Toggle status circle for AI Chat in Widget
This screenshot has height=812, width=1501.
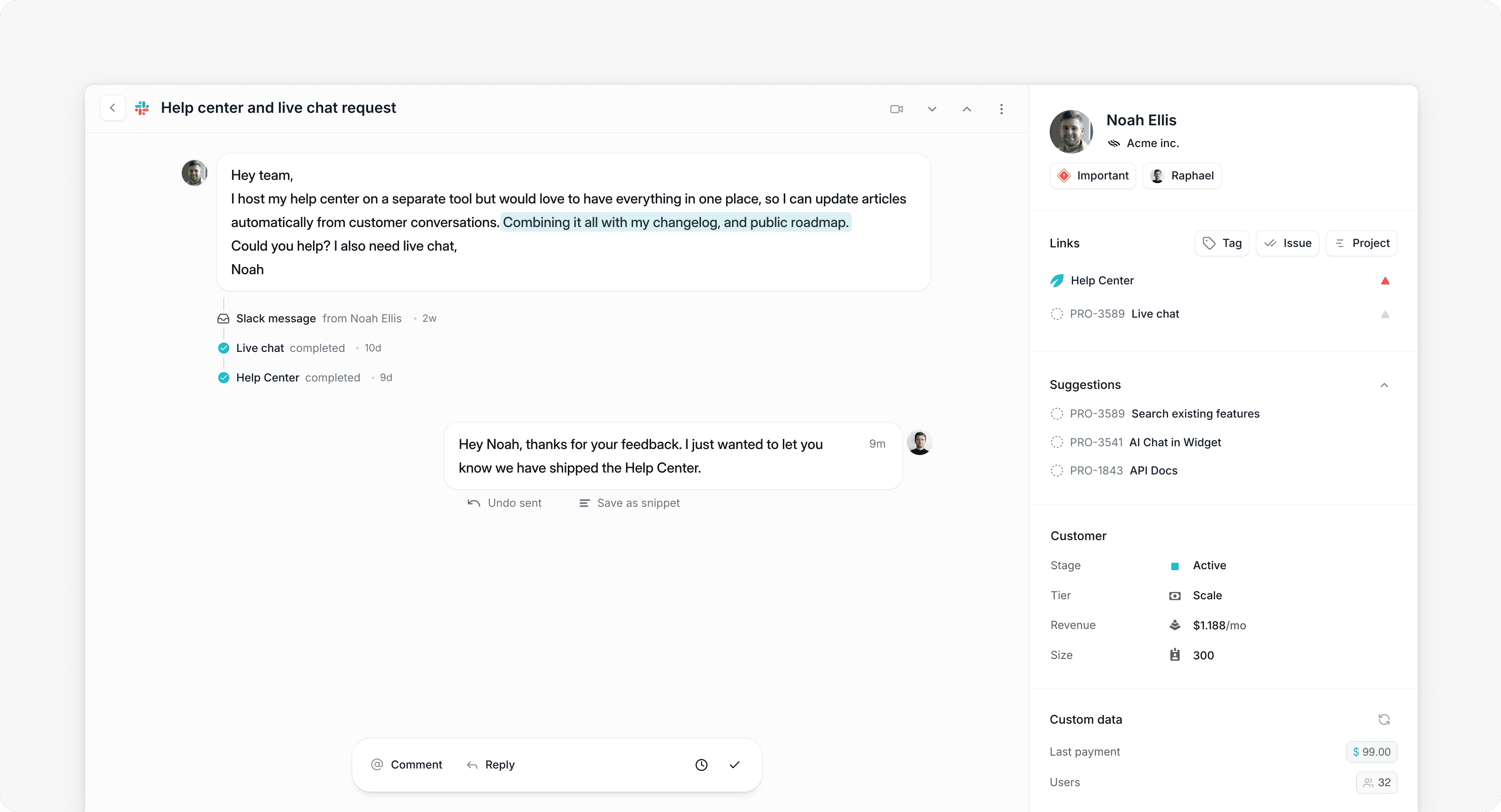1057,442
